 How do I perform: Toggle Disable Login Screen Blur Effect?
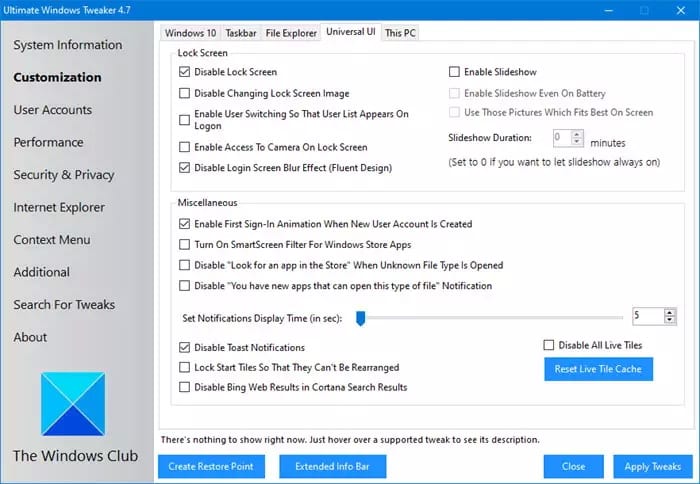tap(184, 168)
